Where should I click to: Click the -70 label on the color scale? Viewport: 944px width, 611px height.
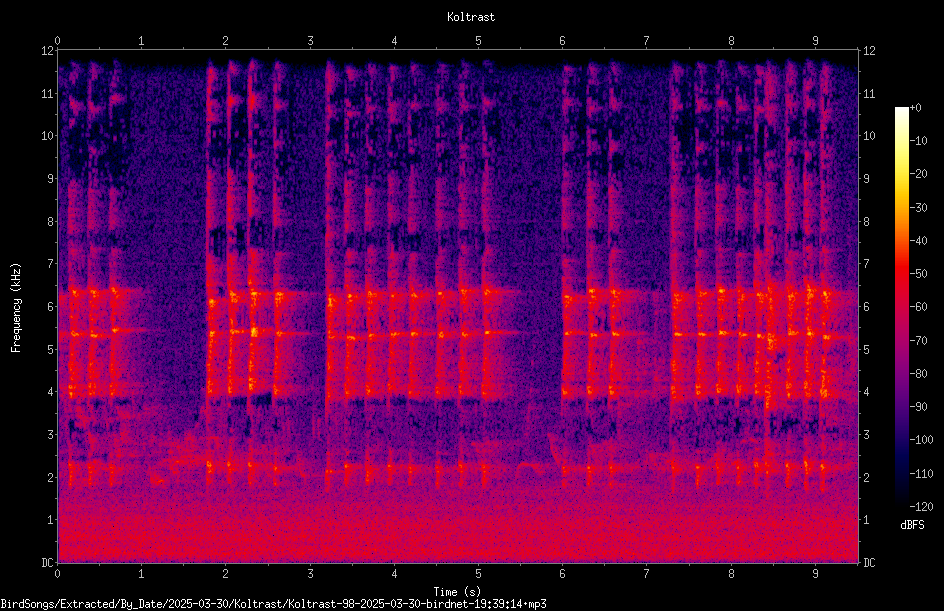tap(918, 341)
